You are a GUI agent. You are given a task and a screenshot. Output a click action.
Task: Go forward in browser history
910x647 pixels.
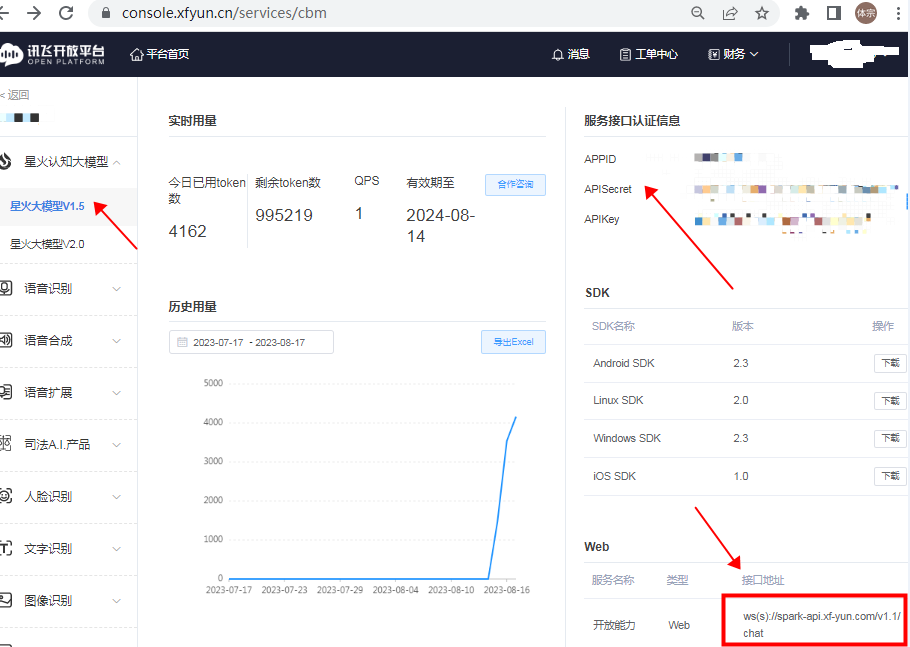click(x=35, y=13)
